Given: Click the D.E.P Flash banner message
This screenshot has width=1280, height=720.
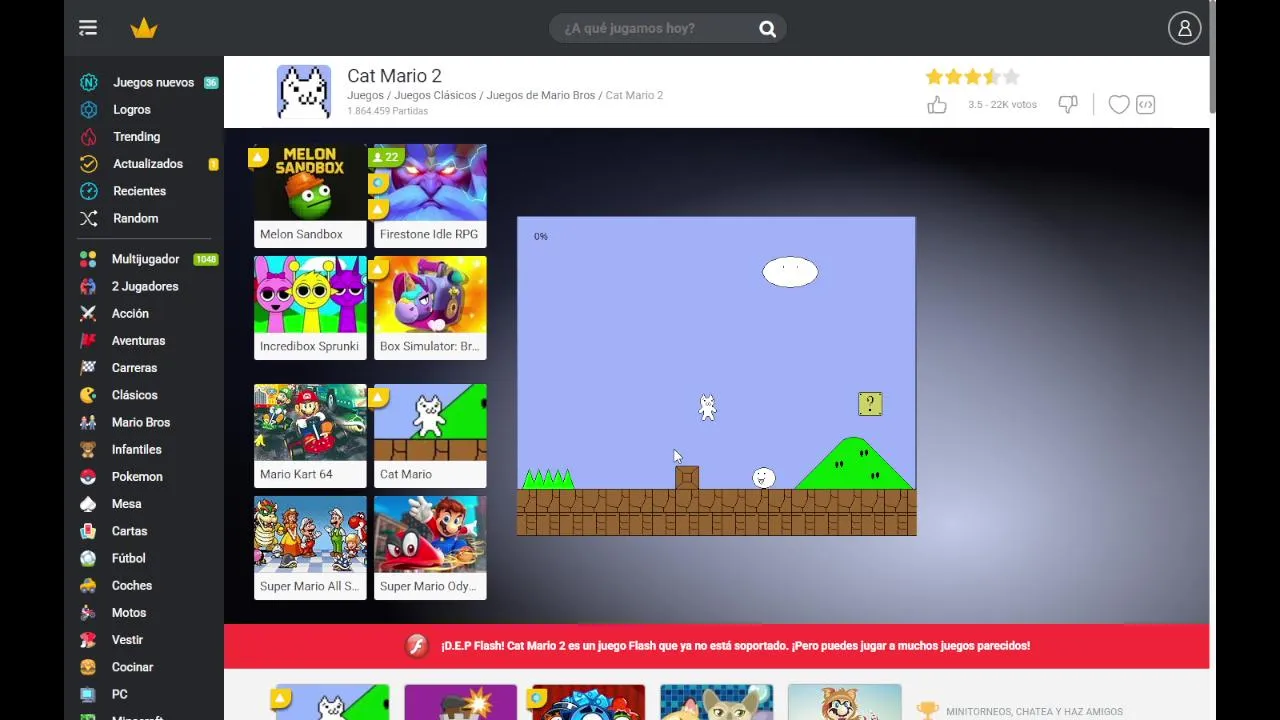Looking at the screenshot, I should (x=735, y=646).
